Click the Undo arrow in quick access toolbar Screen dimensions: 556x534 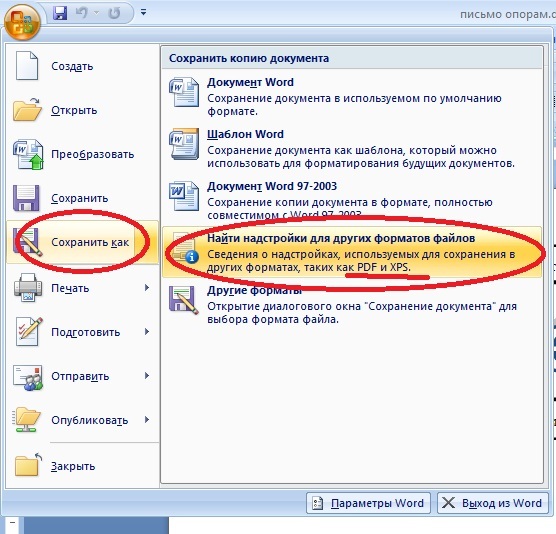coord(82,13)
